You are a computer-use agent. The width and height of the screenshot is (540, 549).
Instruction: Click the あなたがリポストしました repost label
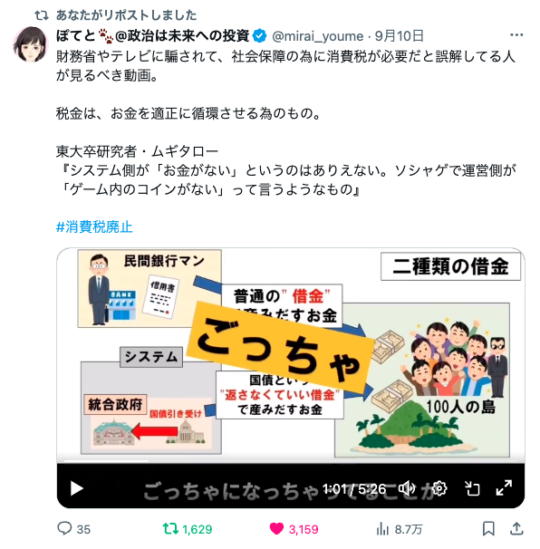pos(126,15)
